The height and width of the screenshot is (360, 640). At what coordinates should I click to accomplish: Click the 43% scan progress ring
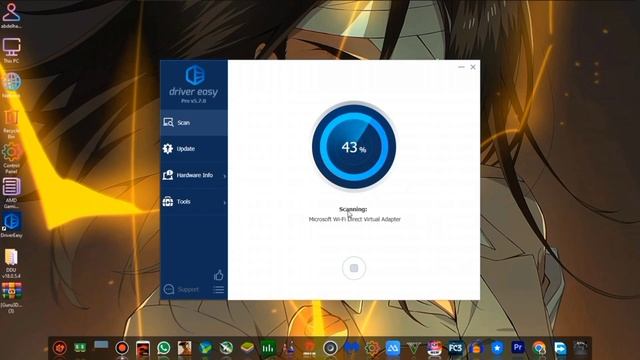point(354,147)
